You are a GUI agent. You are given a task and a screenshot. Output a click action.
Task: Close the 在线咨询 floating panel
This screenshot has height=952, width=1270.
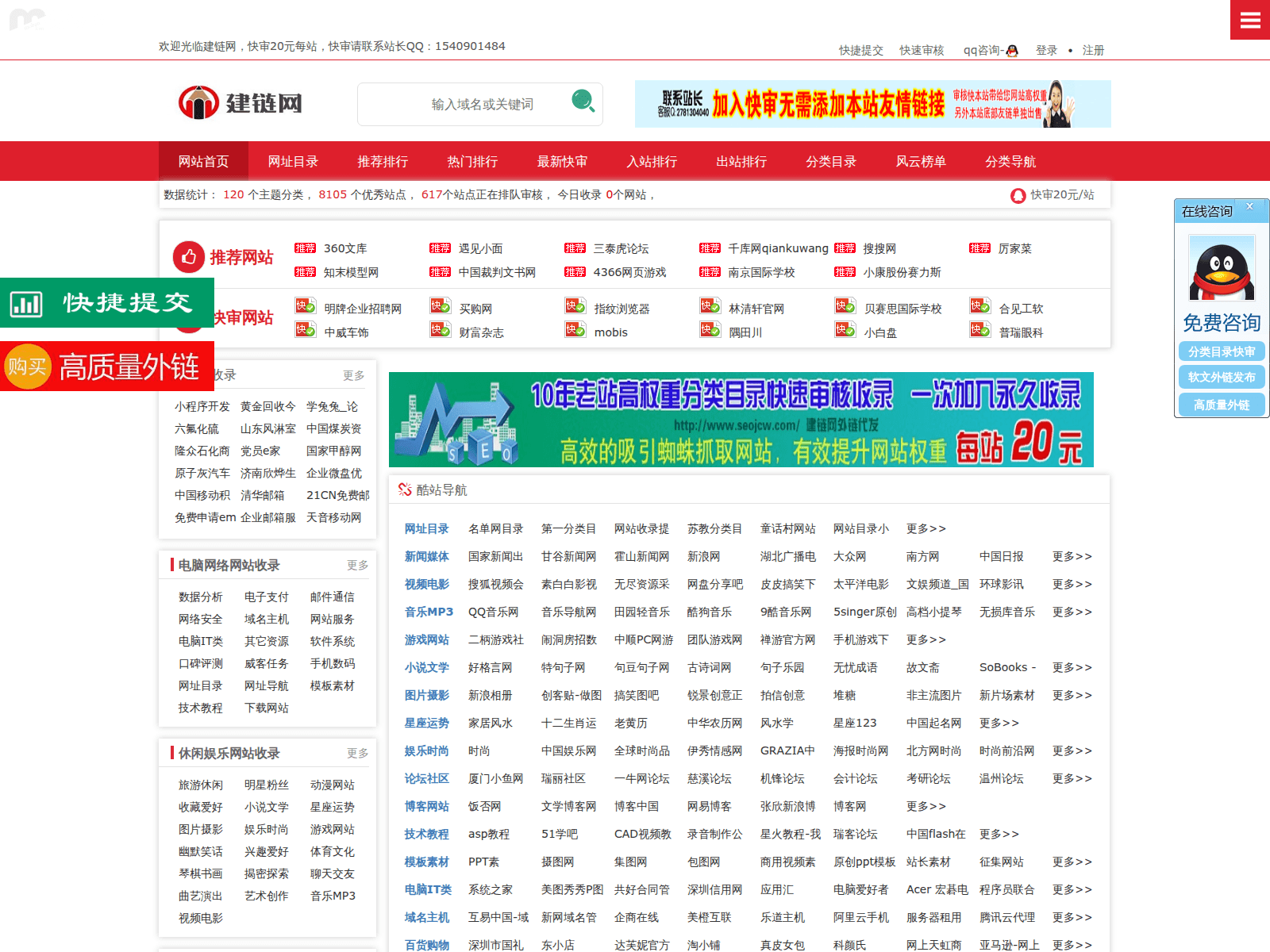click(x=1249, y=206)
